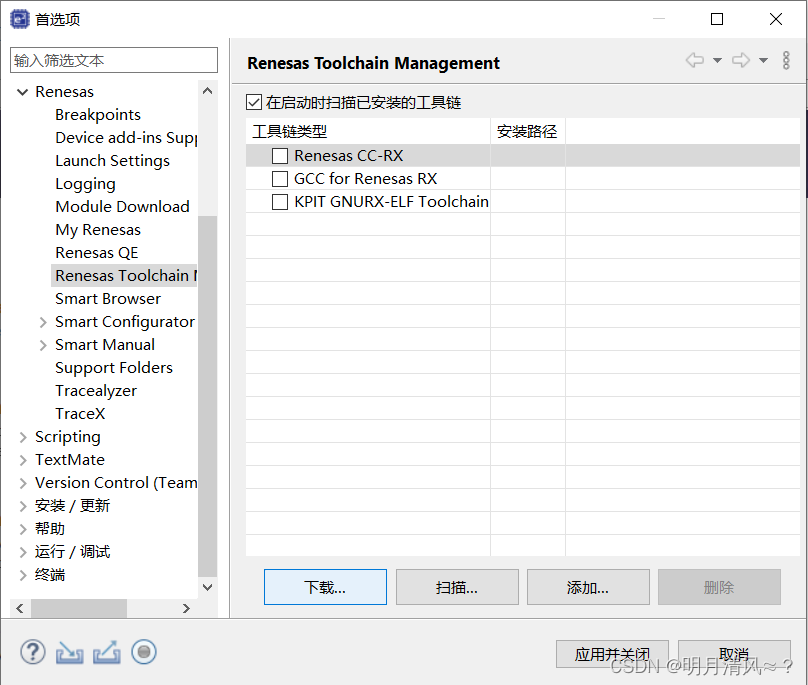Viewport: 808px width, 685px height.
Task: Focus the 输入筛选文本 filter text field
Action: tap(114, 60)
